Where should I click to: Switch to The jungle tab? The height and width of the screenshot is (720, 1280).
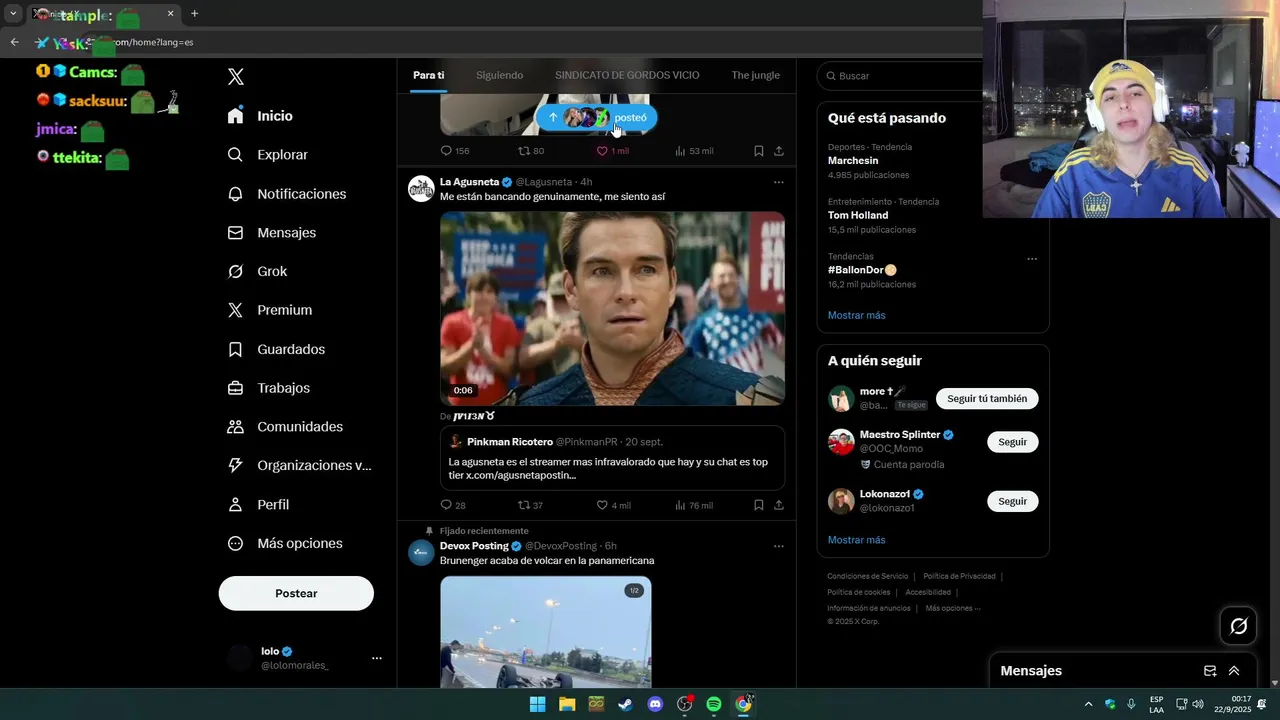pos(755,75)
